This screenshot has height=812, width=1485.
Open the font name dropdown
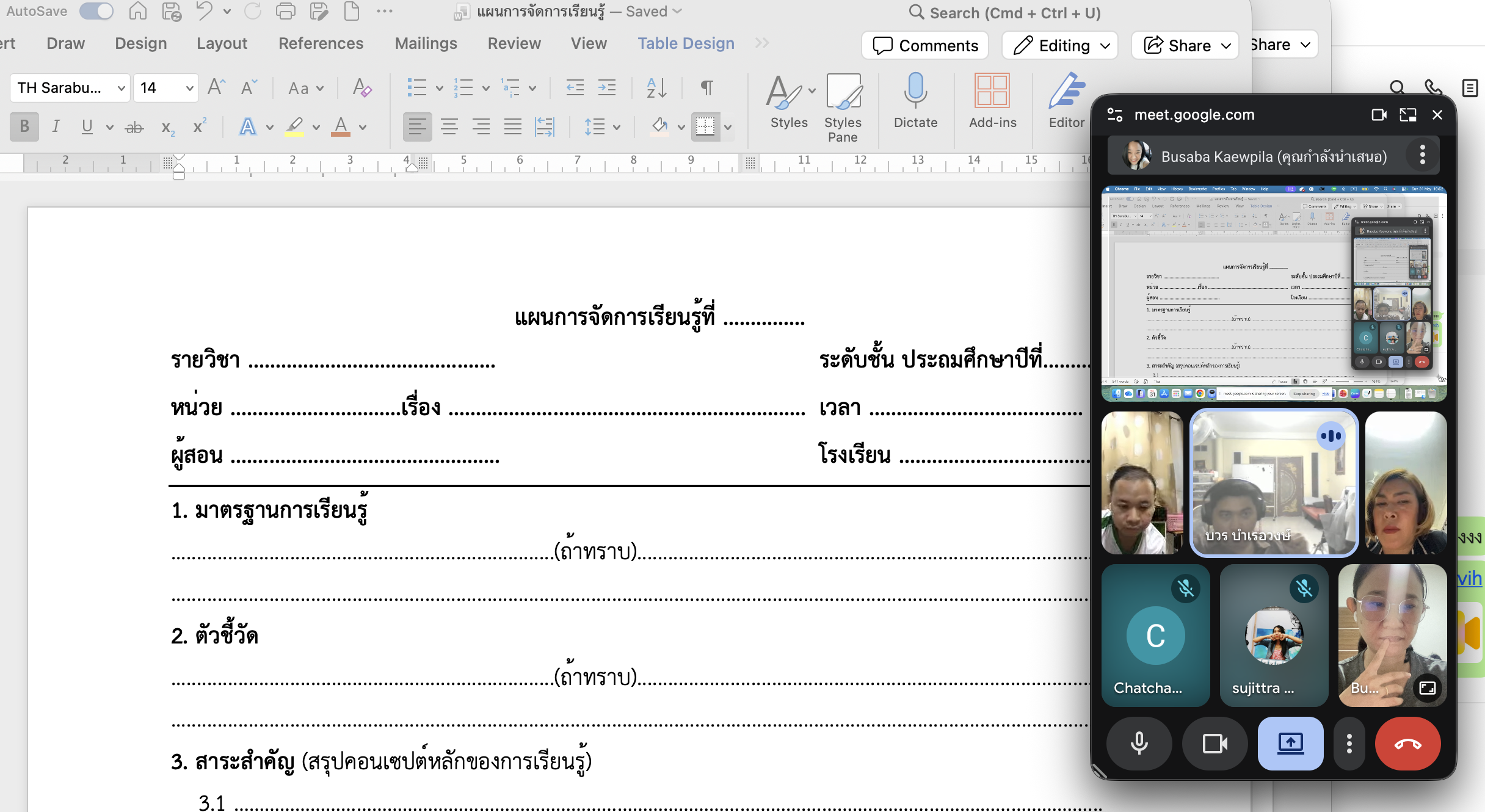[x=122, y=89]
